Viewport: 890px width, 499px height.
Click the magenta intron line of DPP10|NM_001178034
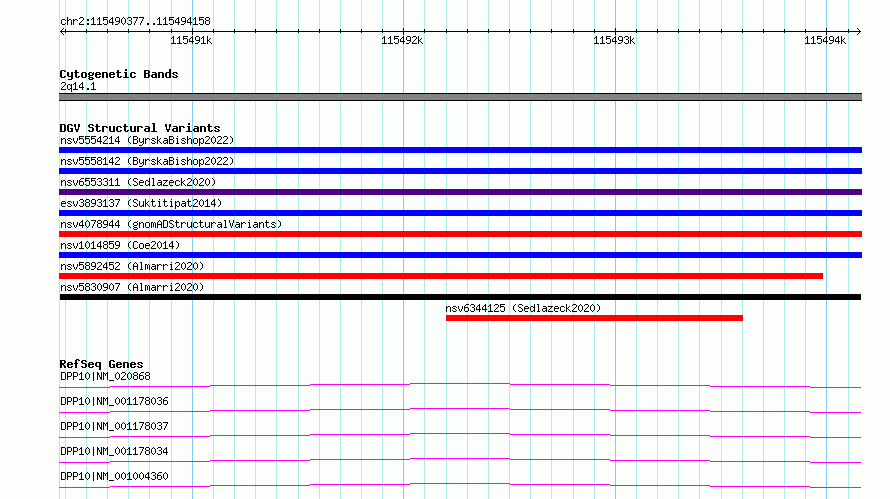point(460,460)
